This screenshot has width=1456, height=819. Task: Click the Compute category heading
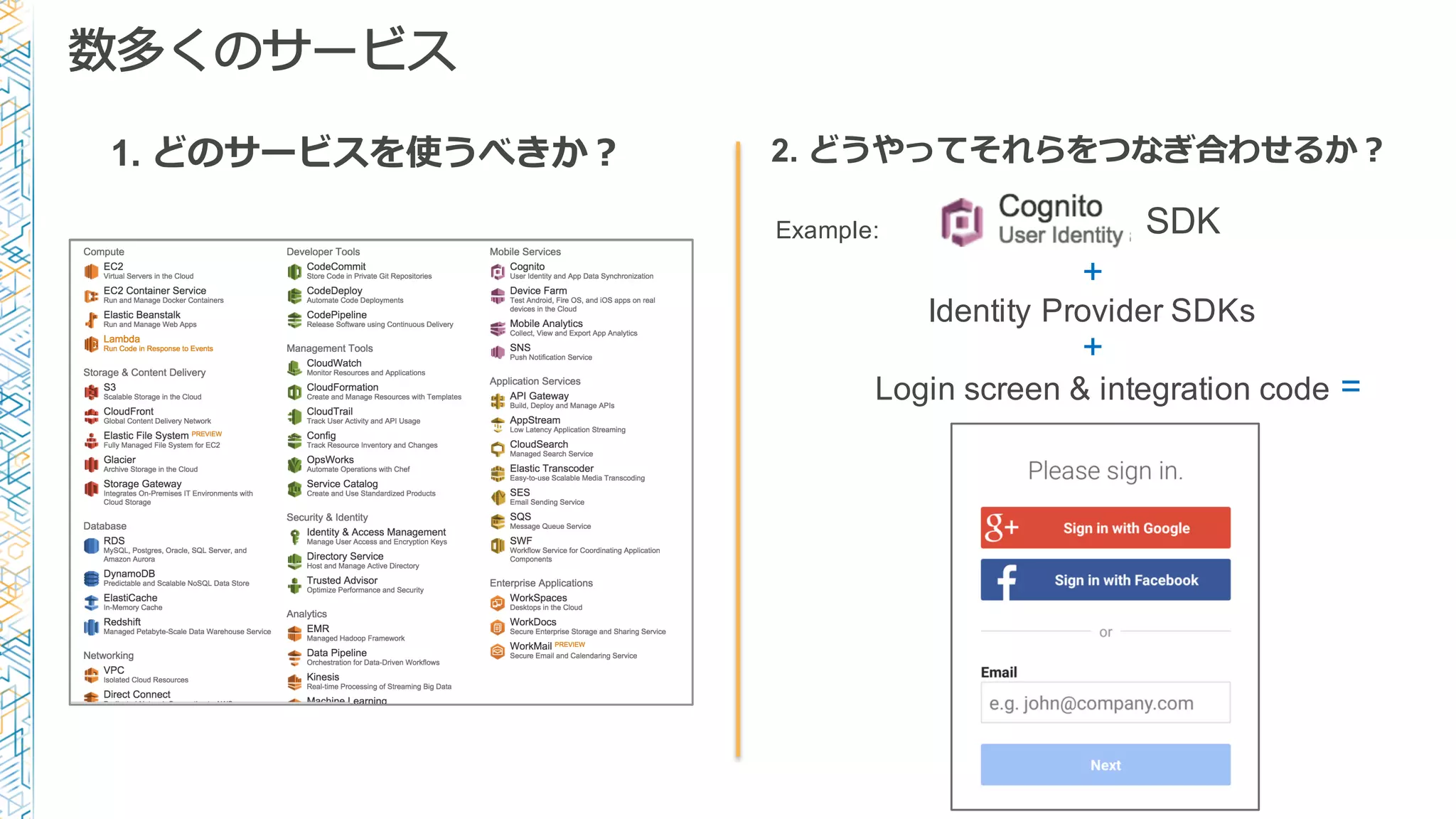pos(104,252)
